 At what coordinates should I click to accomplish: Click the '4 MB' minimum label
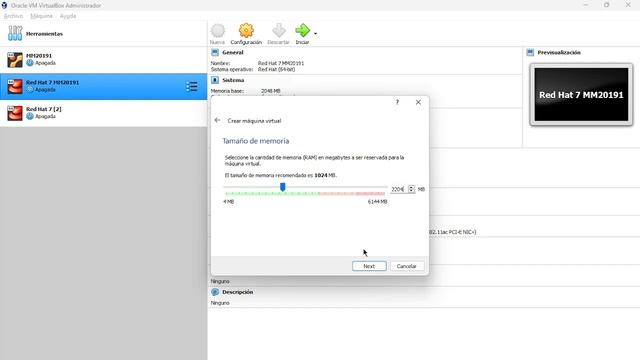(x=229, y=202)
